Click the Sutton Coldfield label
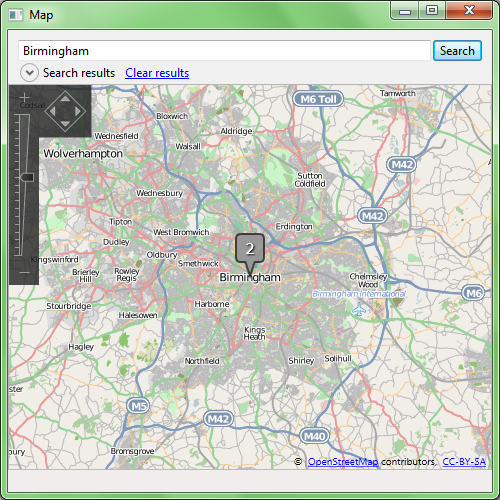The width and height of the screenshot is (500, 500). click(x=310, y=180)
